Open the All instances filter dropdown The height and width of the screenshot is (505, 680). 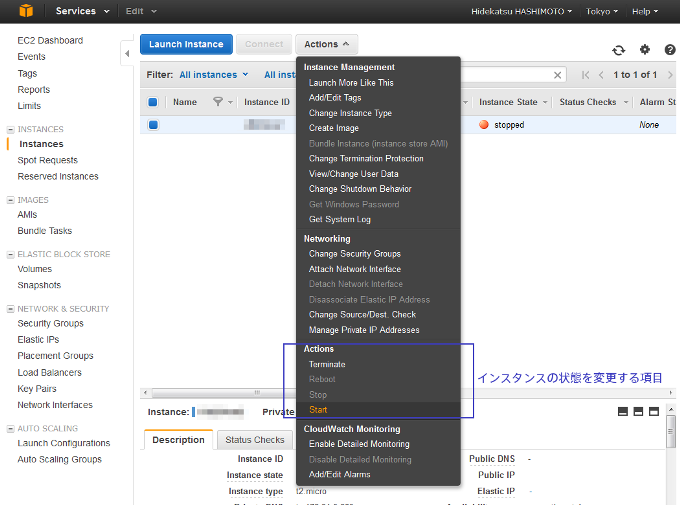pos(214,75)
